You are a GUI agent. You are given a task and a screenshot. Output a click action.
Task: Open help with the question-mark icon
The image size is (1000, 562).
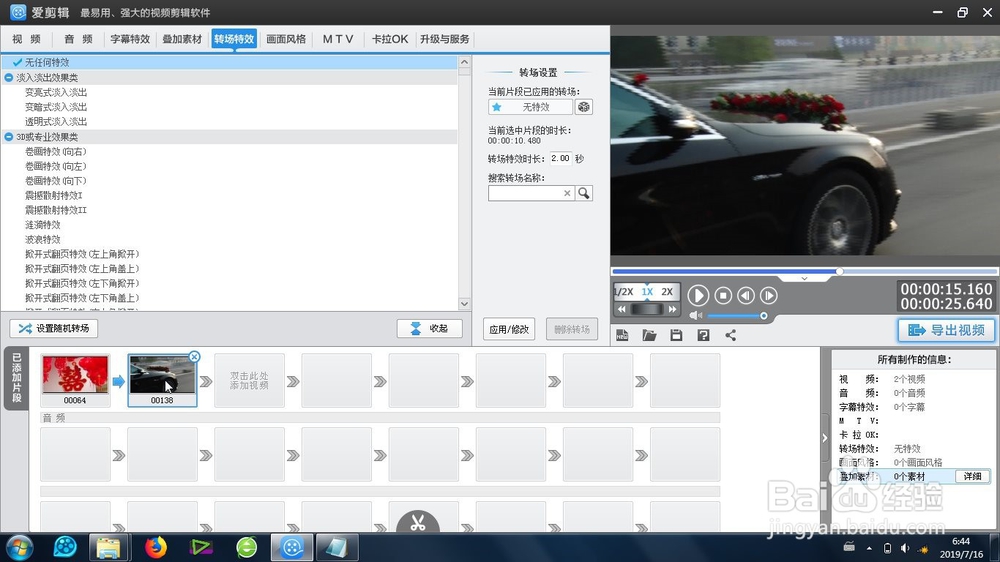(703, 335)
